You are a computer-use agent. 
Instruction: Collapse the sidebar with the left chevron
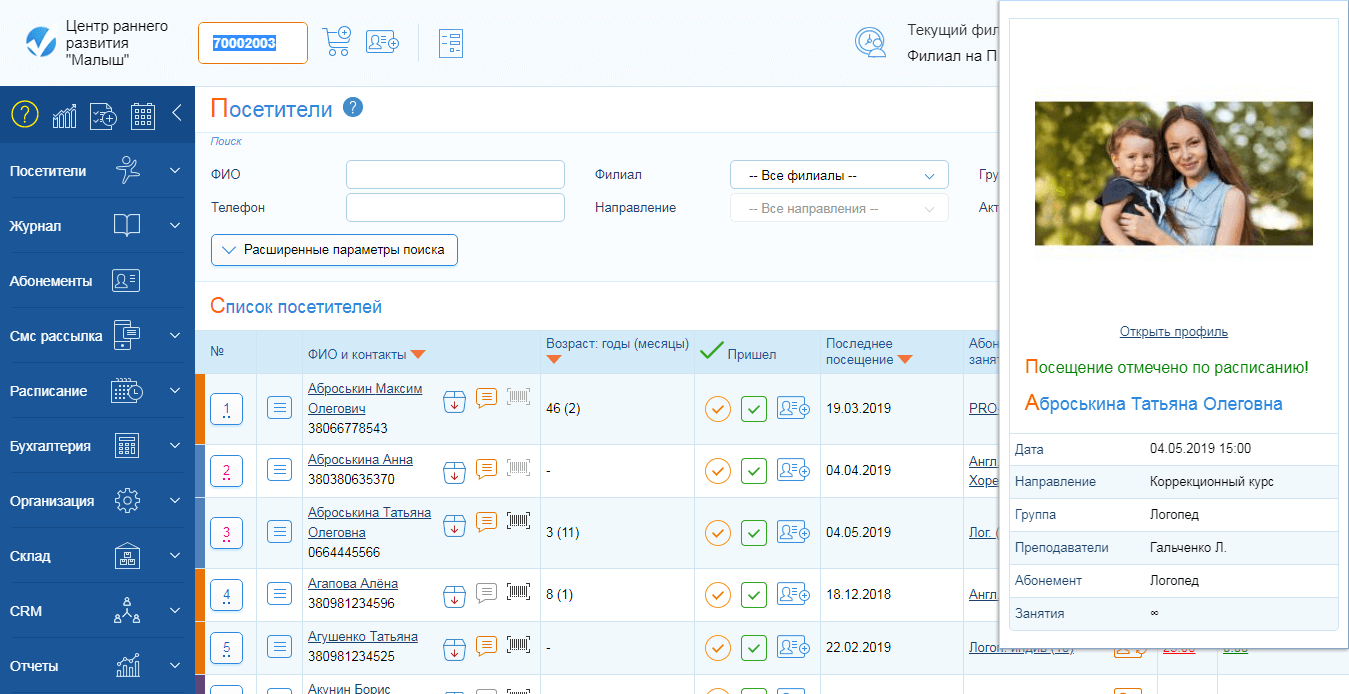coord(177,113)
